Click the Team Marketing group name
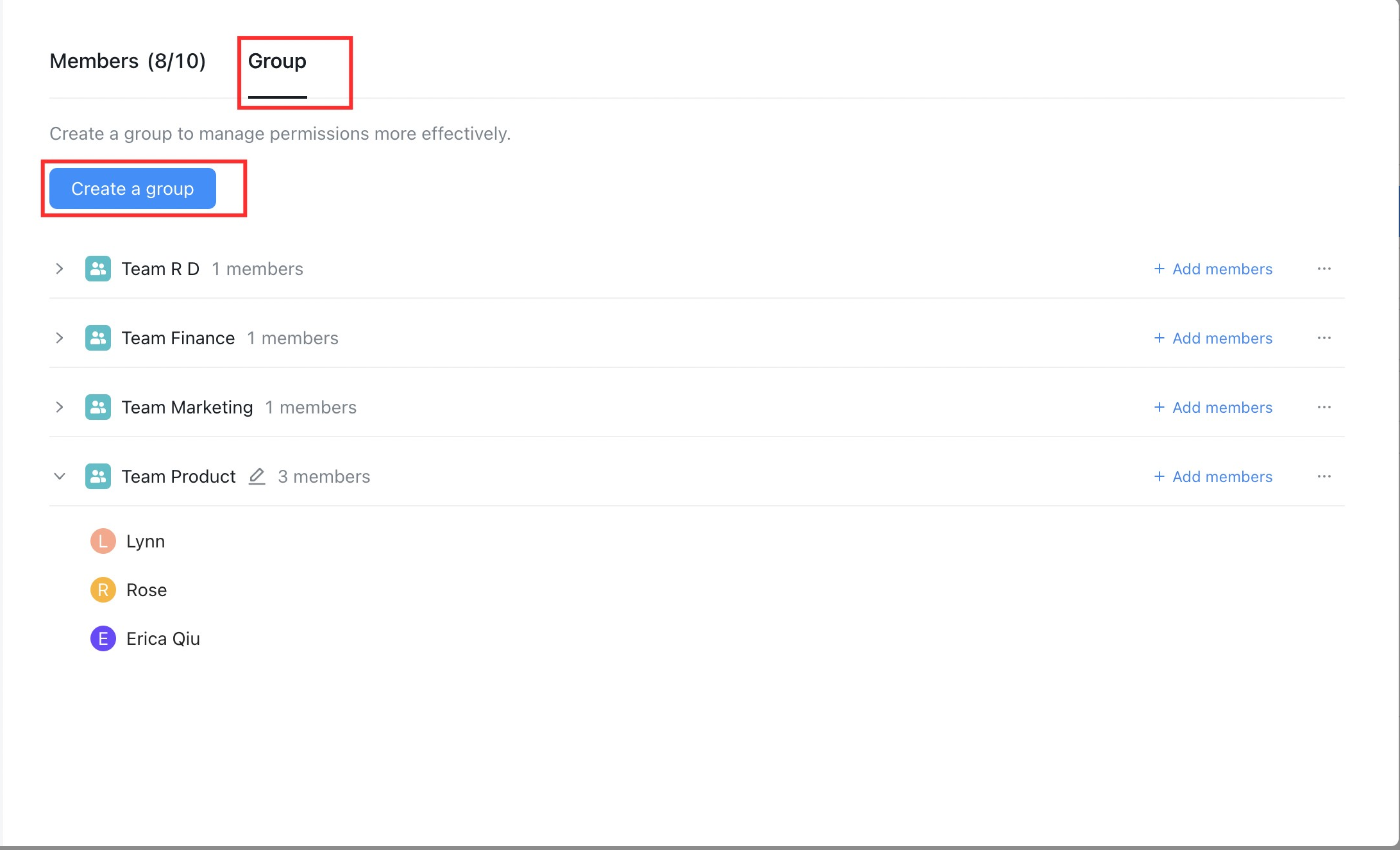This screenshot has height=850, width=1400. pyautogui.click(x=187, y=407)
